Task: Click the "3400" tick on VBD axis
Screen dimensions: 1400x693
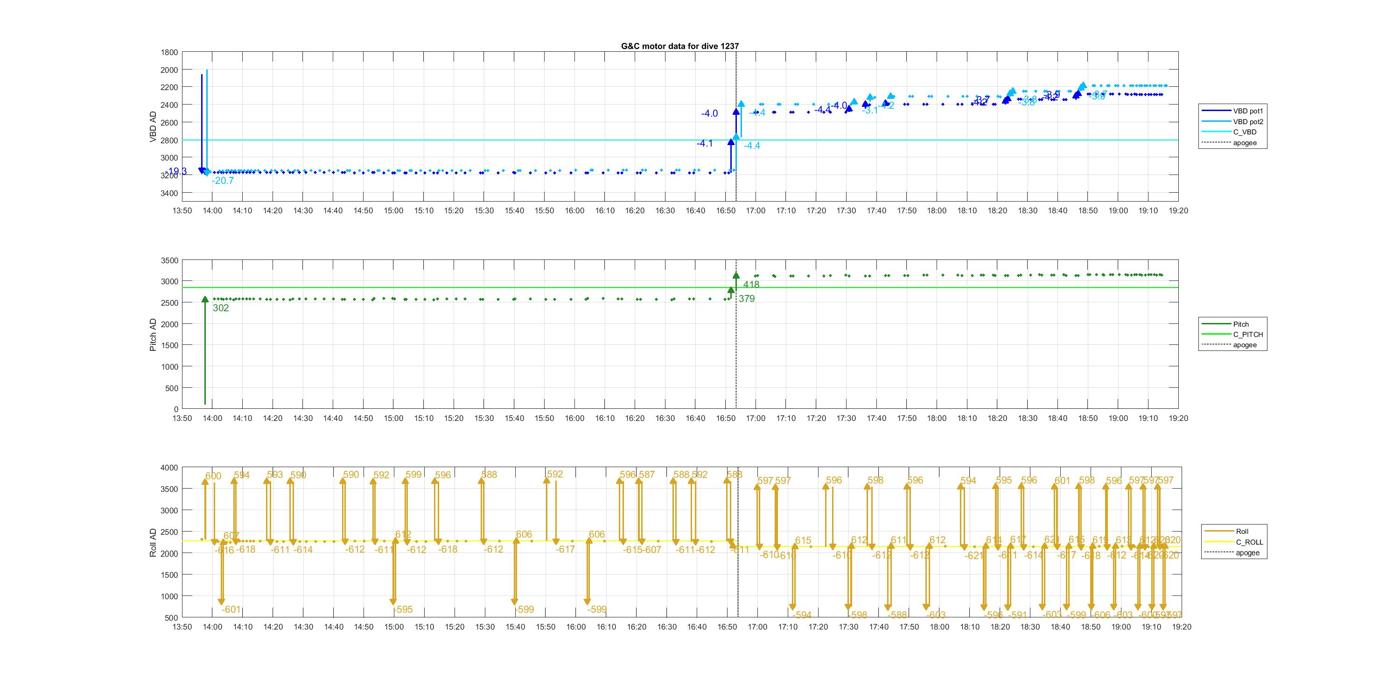Action: coord(169,192)
